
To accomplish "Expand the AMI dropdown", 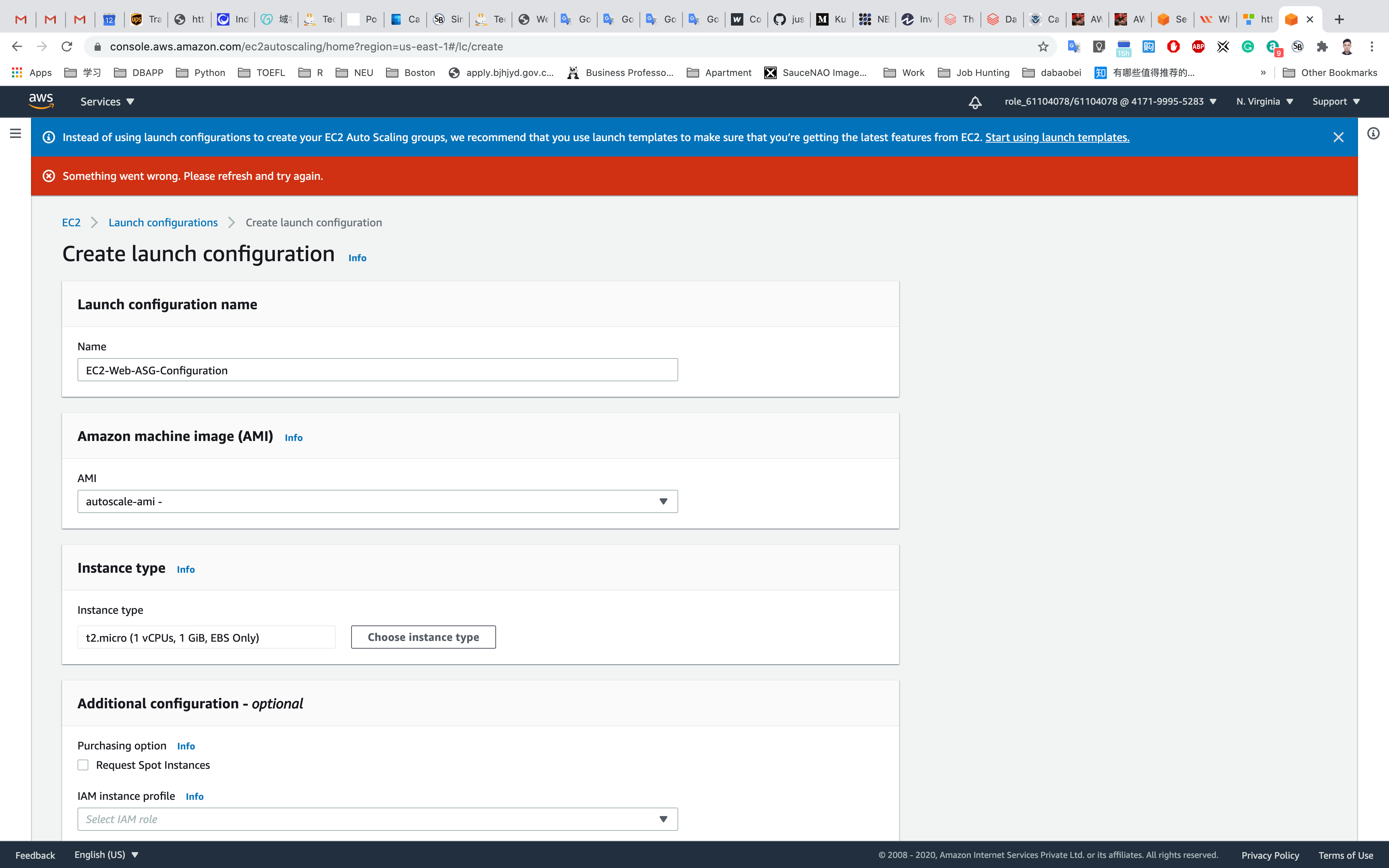I will point(377,501).
